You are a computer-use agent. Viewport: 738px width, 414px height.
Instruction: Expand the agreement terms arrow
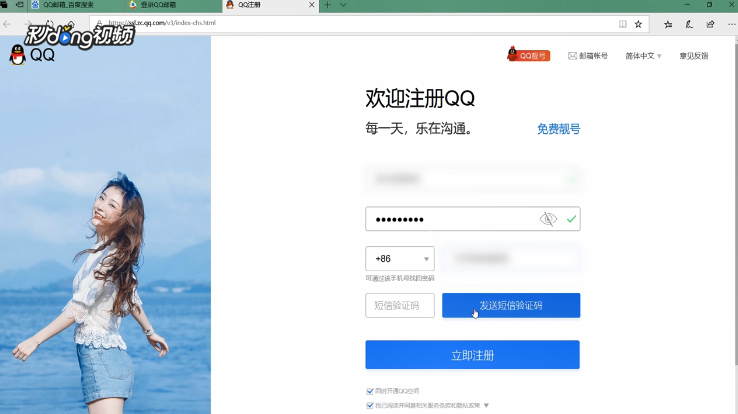[486, 405]
